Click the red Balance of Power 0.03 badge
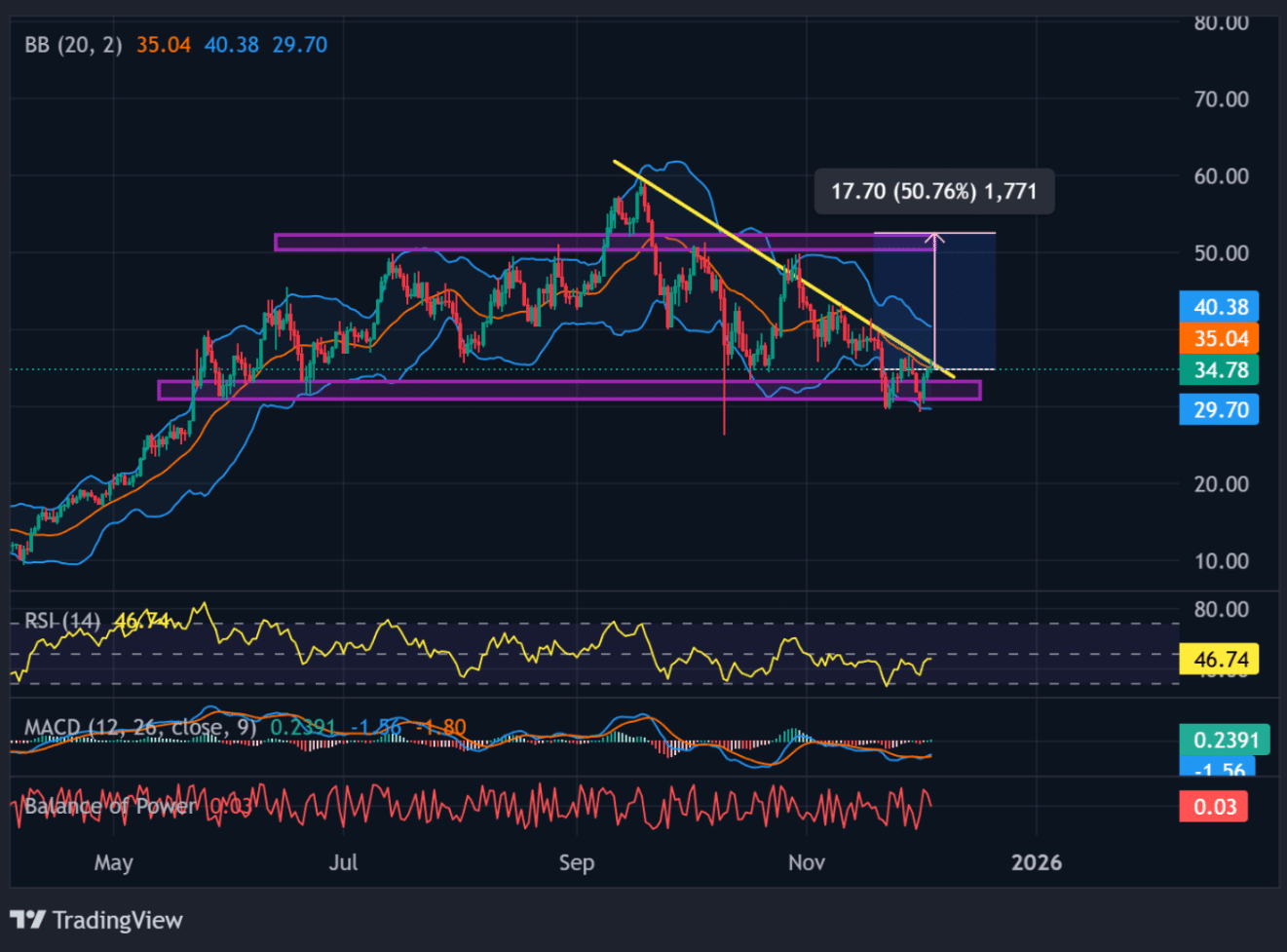This screenshot has width=1287, height=952. pyautogui.click(x=1213, y=807)
